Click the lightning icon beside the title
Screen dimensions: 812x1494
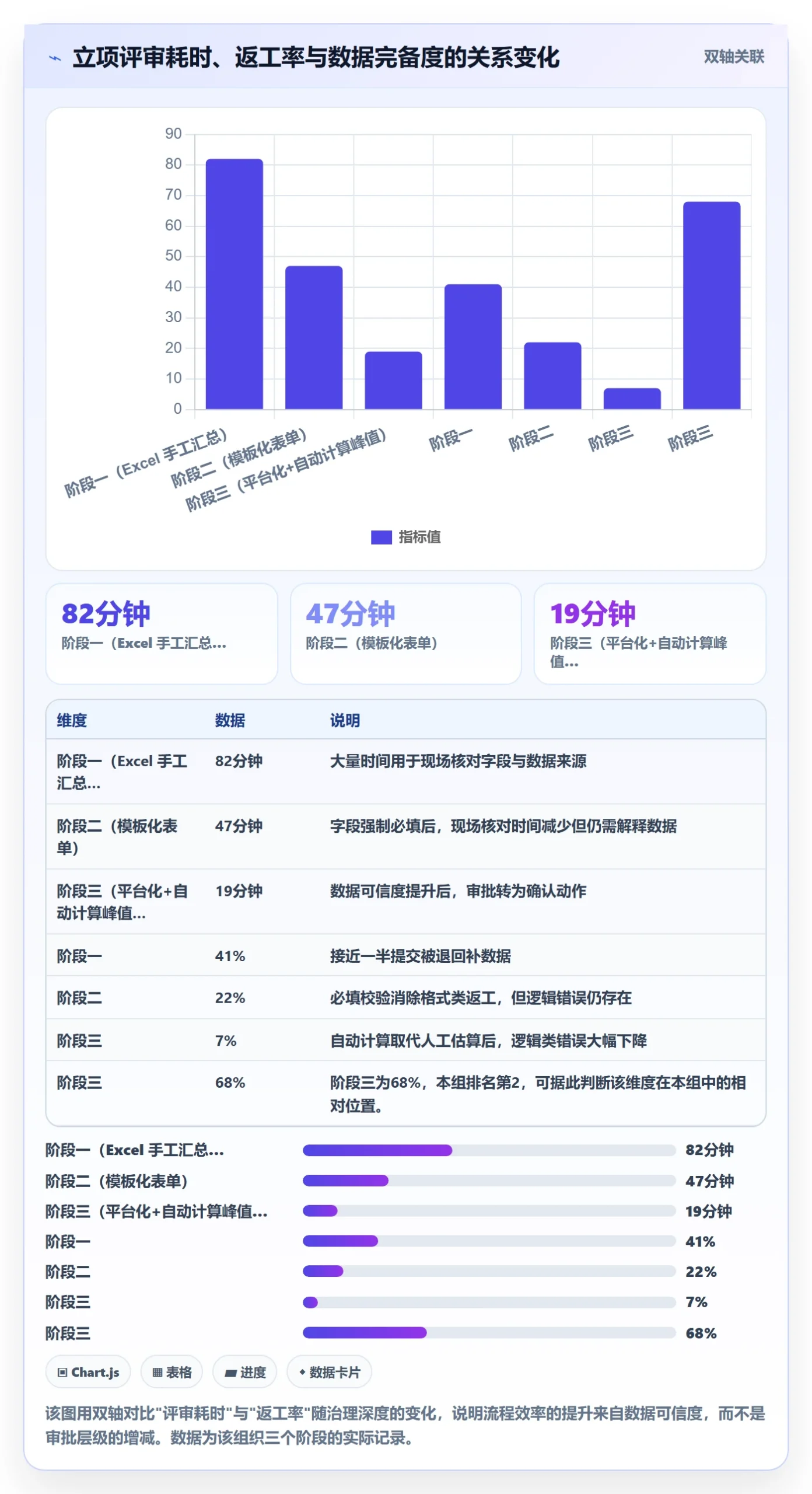tap(55, 58)
